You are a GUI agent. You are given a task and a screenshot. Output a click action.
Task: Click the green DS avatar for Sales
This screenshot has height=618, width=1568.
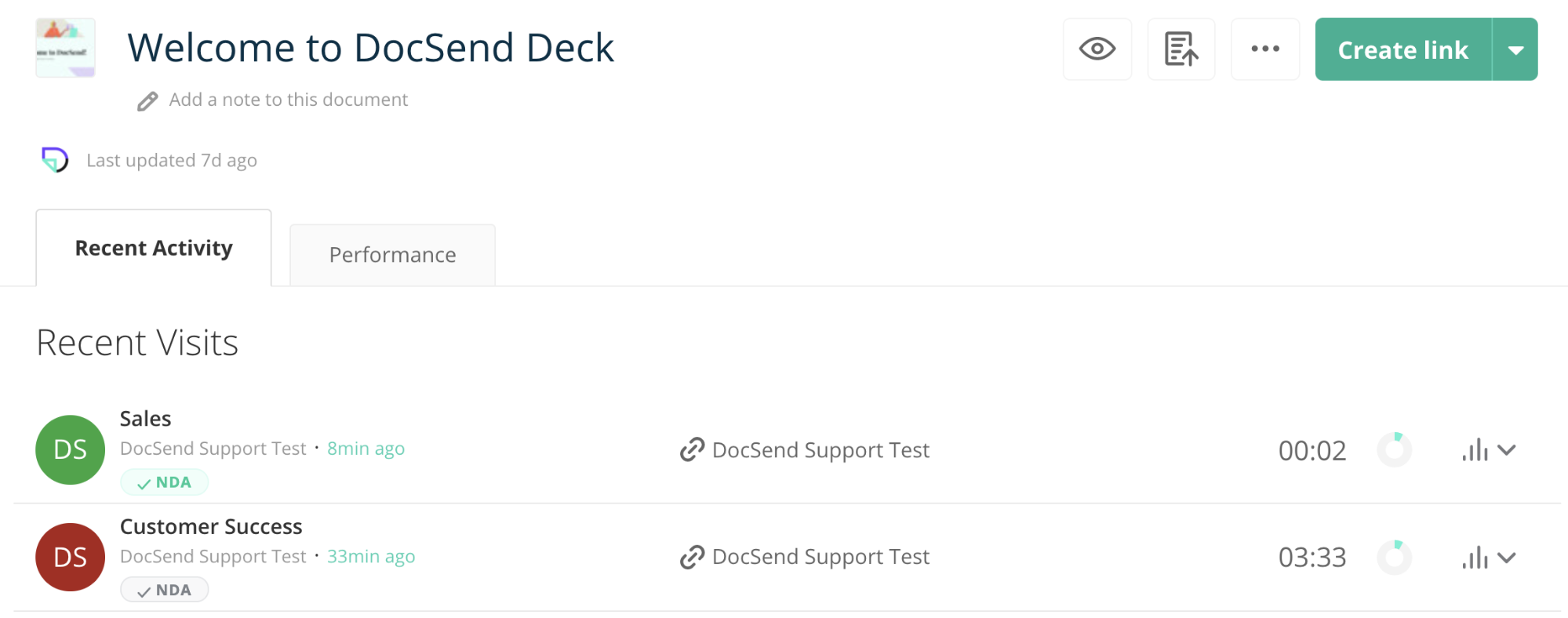coord(70,449)
